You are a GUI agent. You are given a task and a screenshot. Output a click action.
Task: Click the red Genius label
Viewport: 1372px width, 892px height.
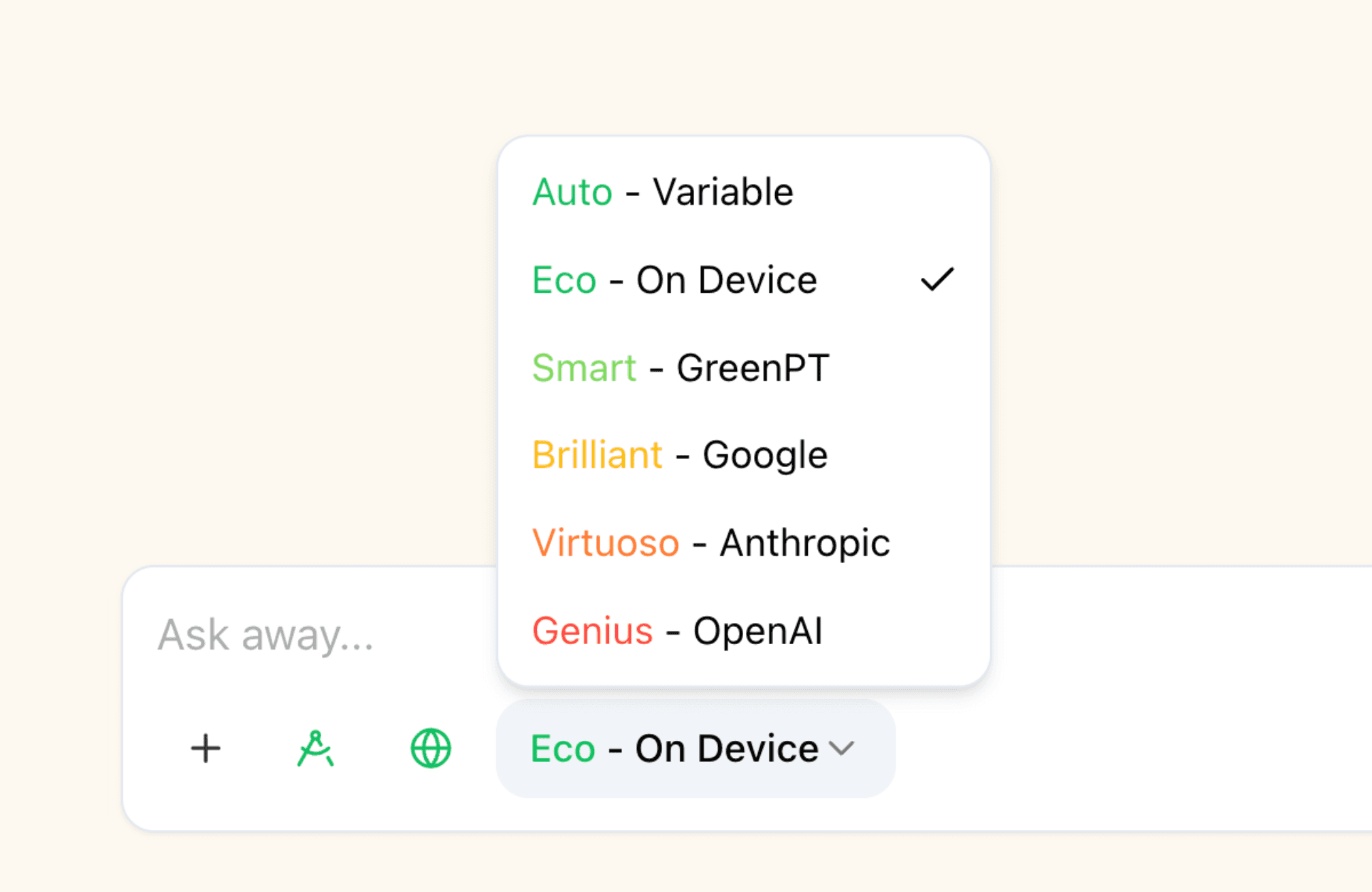(593, 631)
